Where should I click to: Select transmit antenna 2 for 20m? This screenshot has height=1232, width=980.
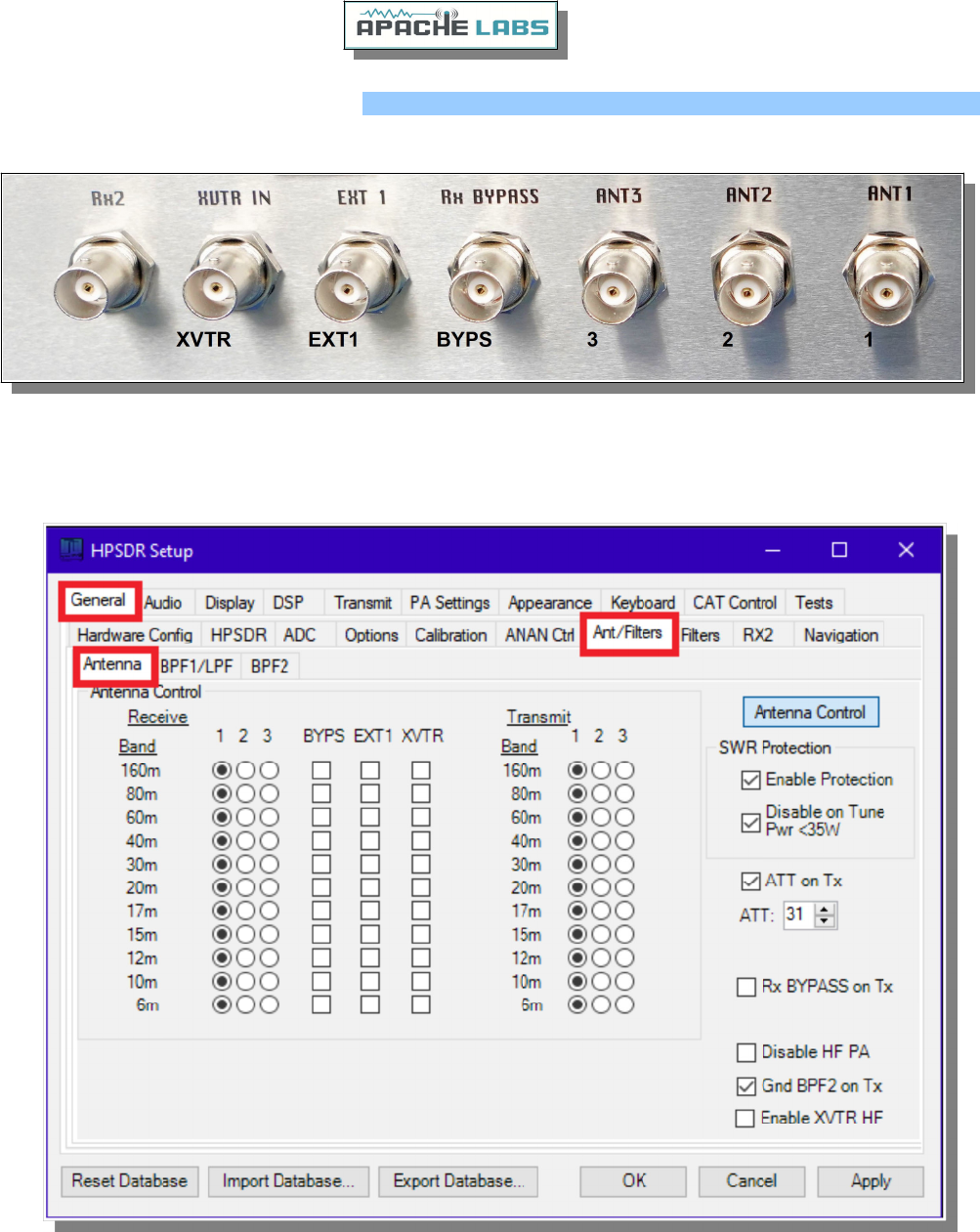[x=601, y=887]
